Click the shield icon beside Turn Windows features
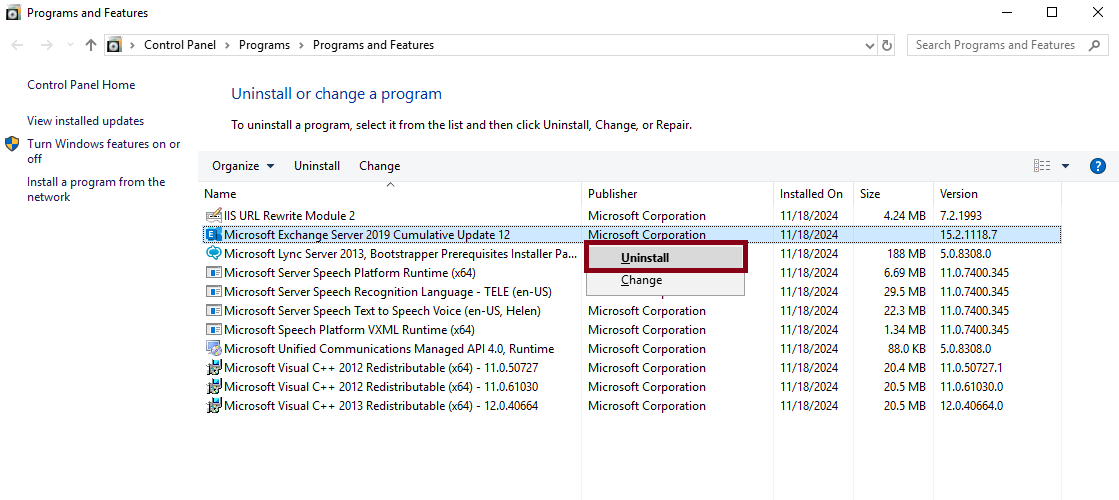The image size is (1119, 500). (x=12, y=143)
